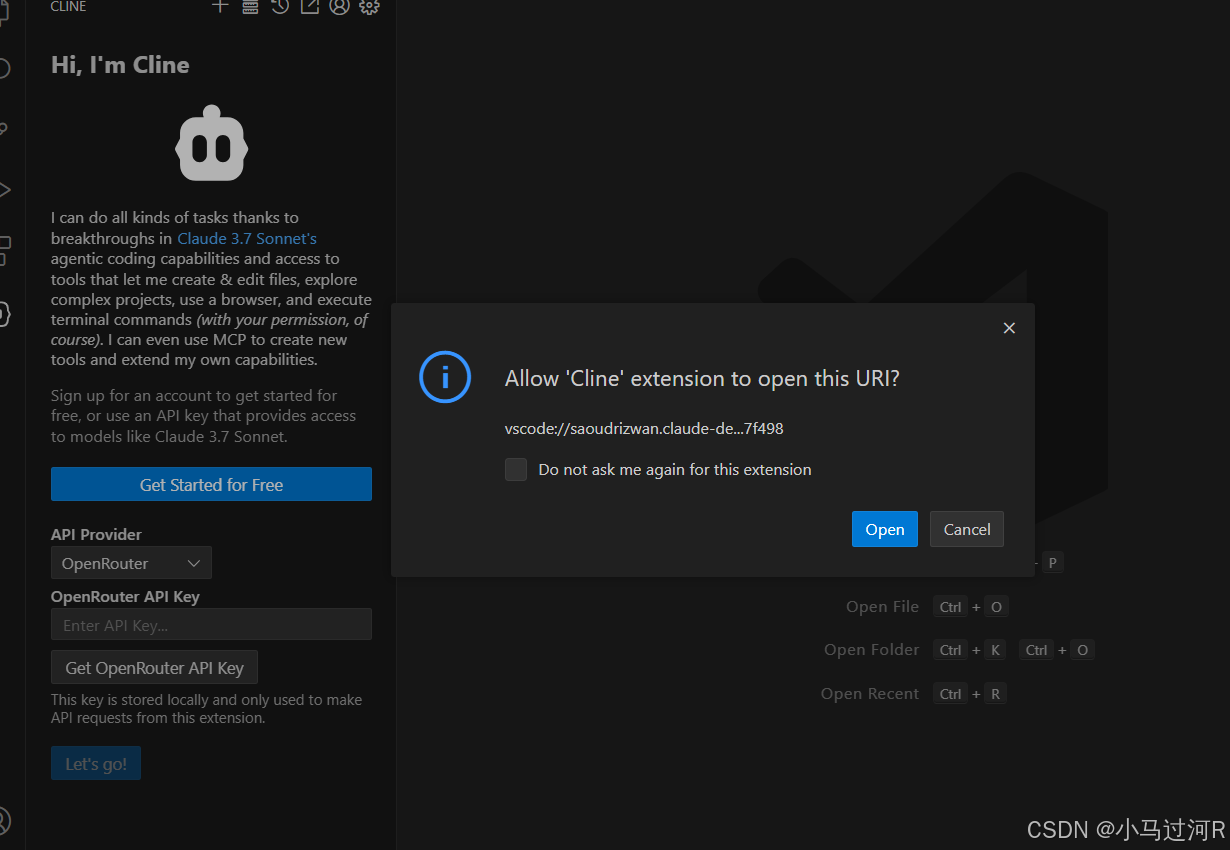Click the R key beside Open Recent
Viewport: 1230px width, 850px height.
995,694
